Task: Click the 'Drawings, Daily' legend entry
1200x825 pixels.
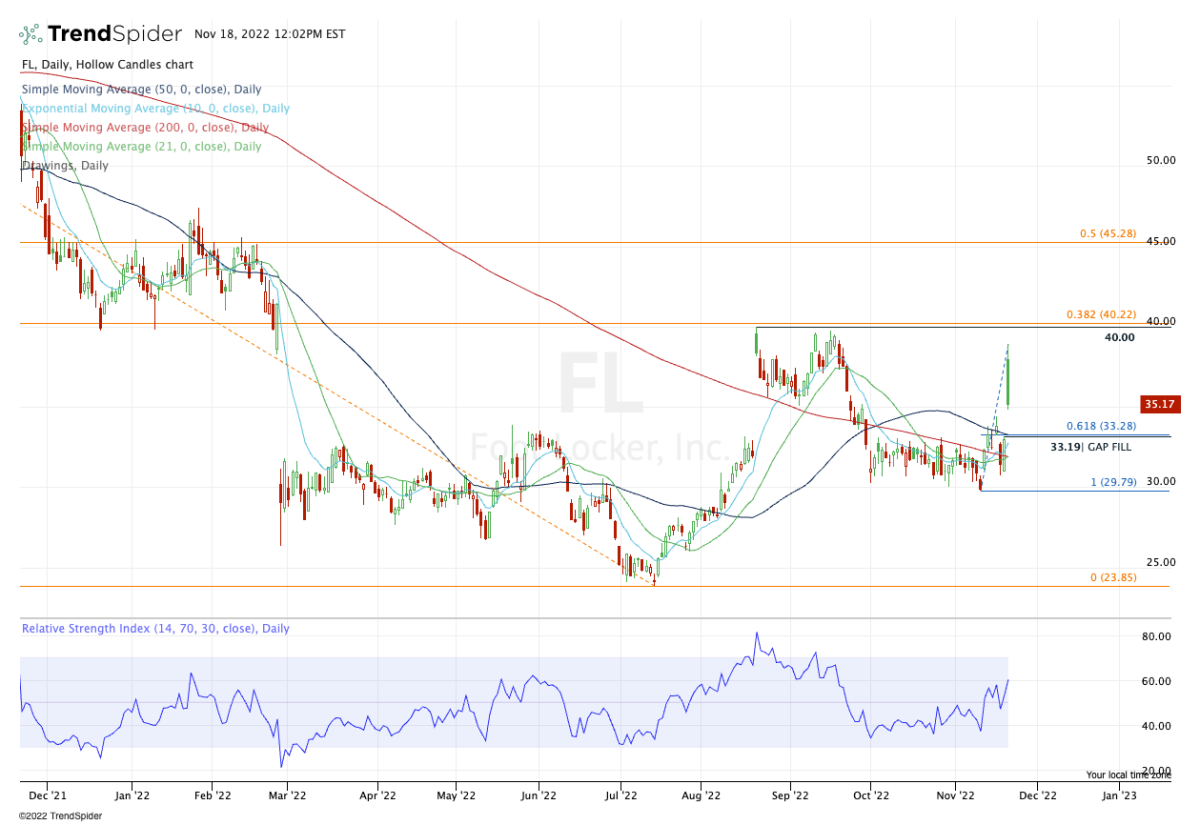Action: pyautogui.click(x=65, y=165)
